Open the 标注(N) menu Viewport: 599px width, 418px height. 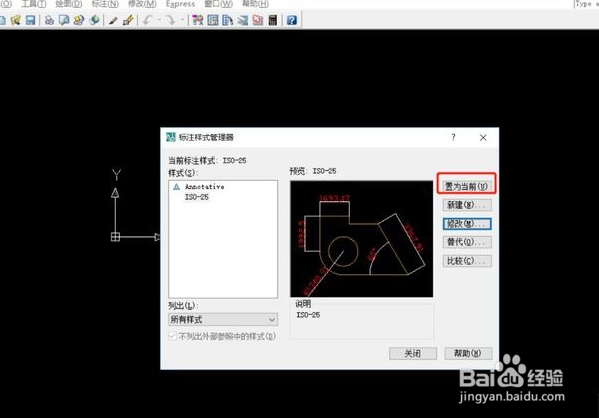(x=105, y=4)
